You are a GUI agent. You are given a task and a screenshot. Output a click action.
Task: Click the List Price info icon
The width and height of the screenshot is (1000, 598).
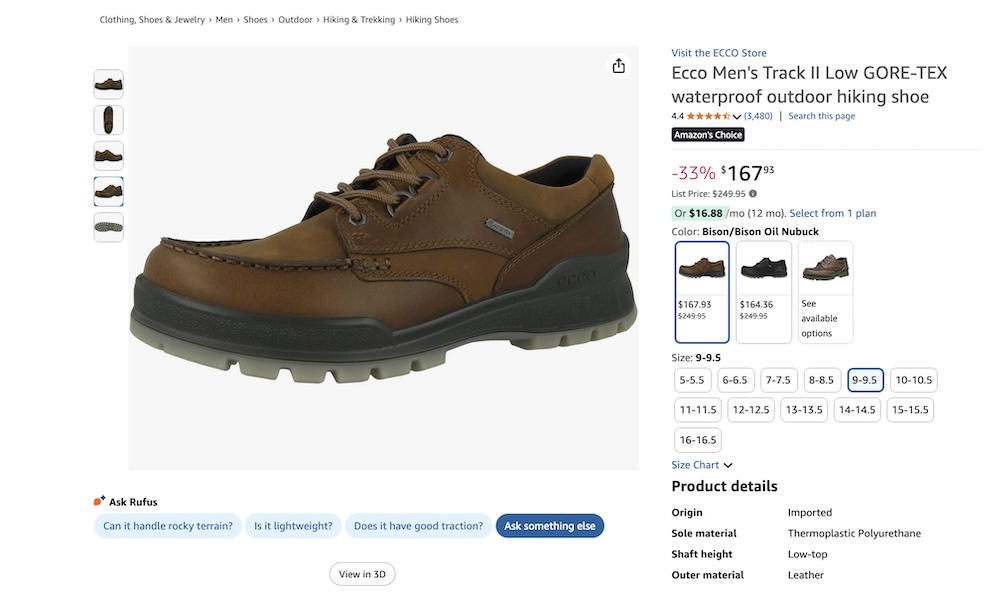(x=753, y=194)
